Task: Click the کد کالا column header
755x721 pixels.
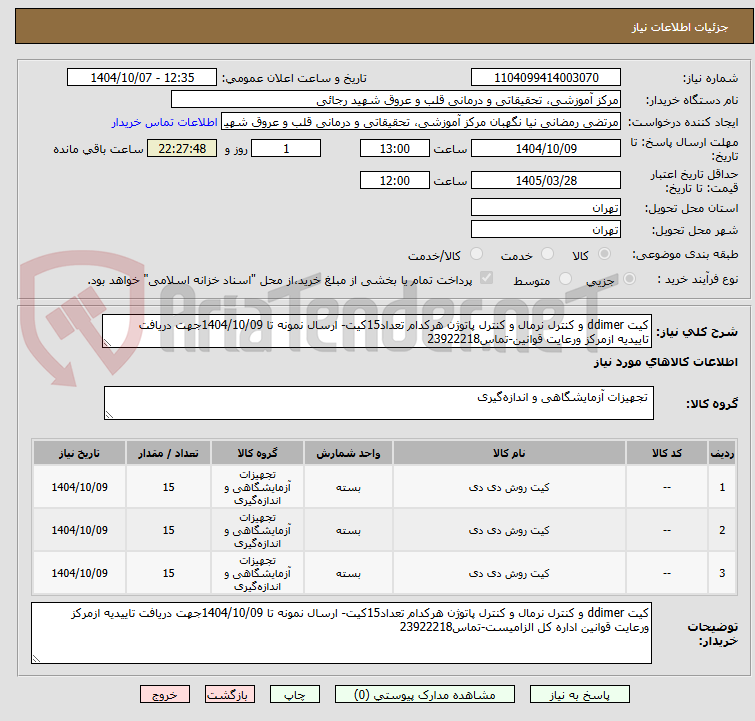Action: [666, 453]
